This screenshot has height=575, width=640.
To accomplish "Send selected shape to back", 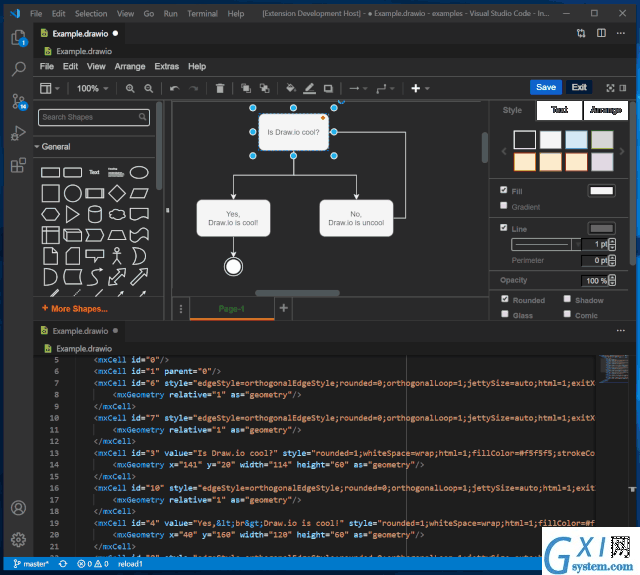I will (264, 88).
